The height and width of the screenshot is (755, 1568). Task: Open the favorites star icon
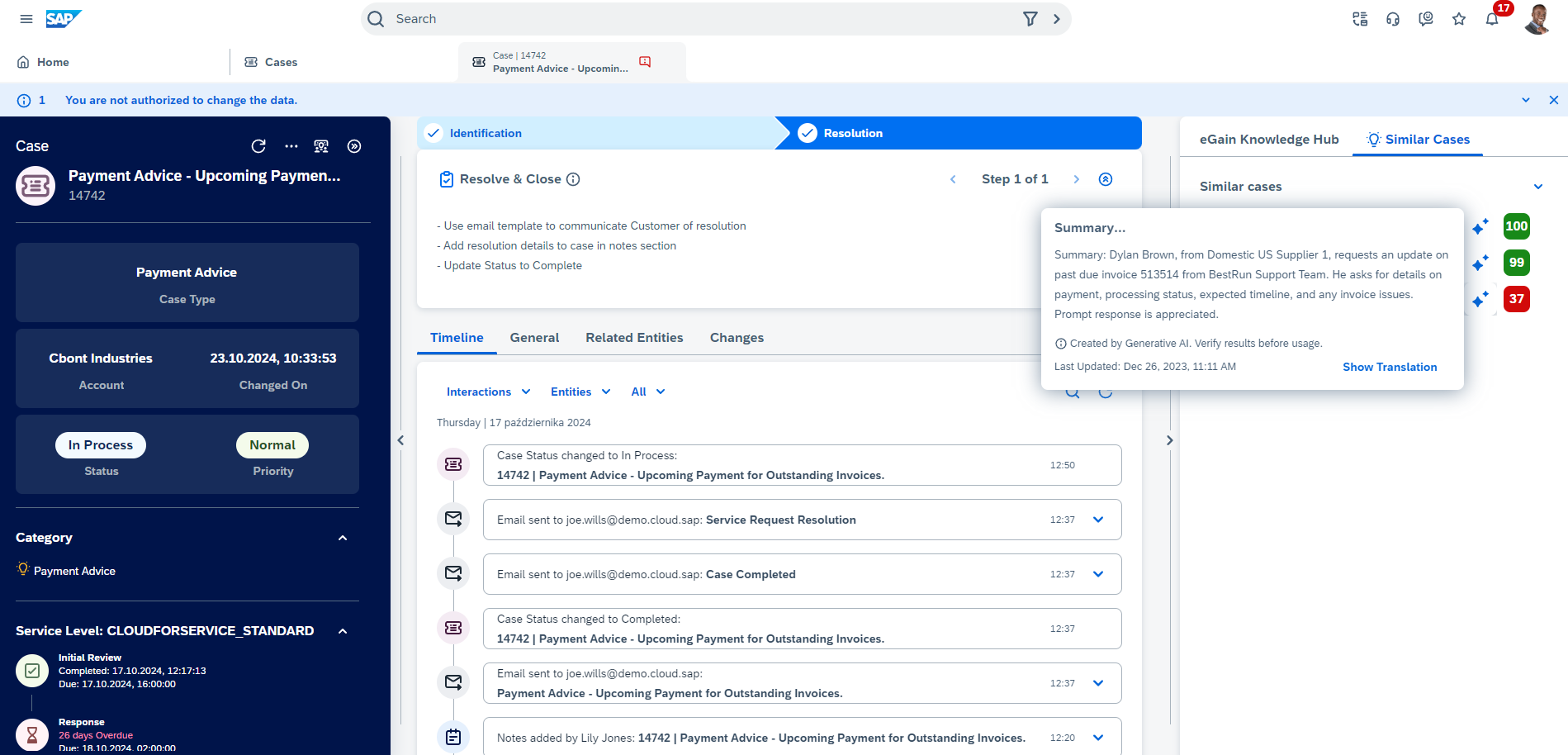coord(1459,19)
